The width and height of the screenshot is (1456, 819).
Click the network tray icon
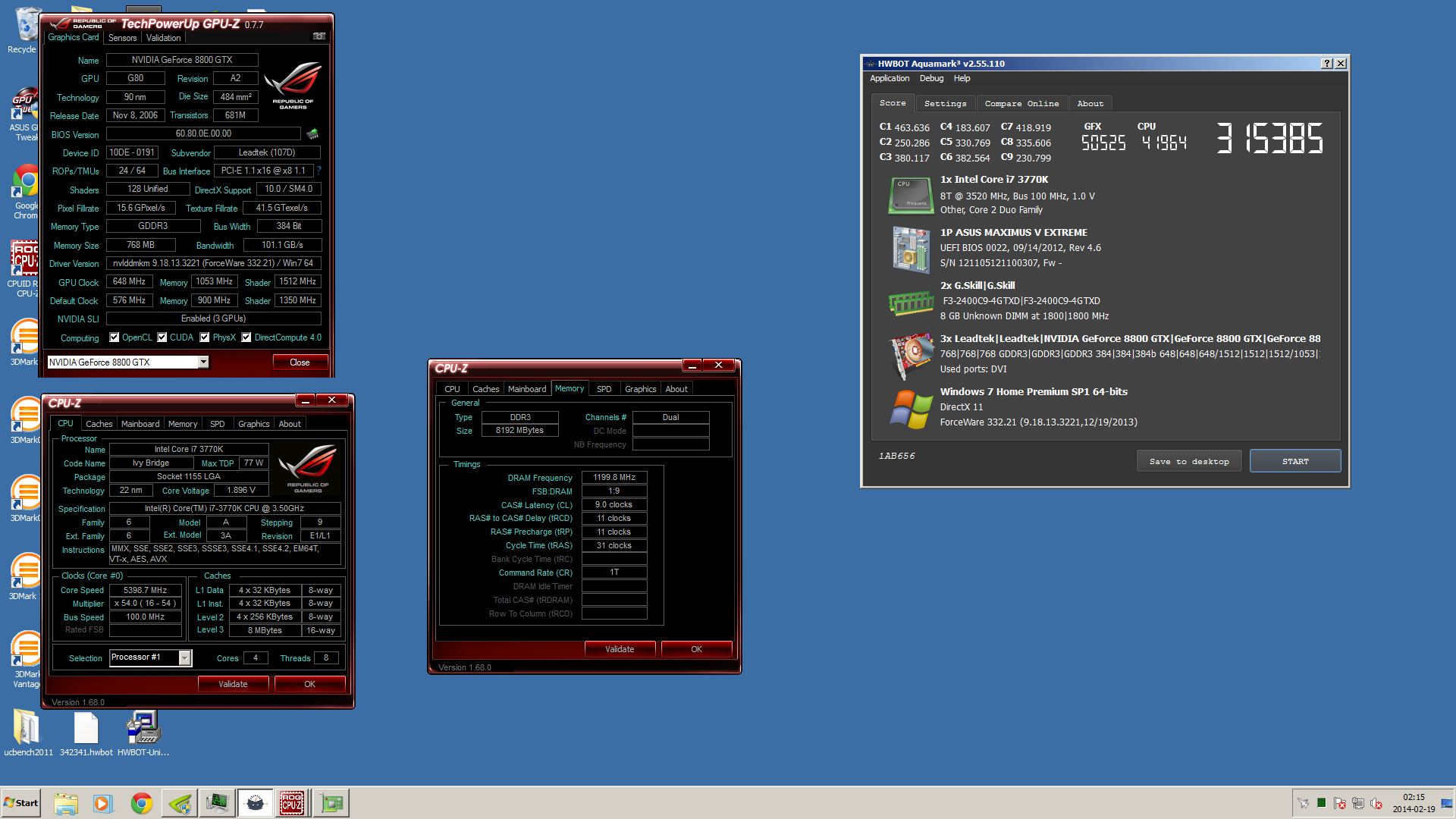pyautogui.click(x=1358, y=803)
